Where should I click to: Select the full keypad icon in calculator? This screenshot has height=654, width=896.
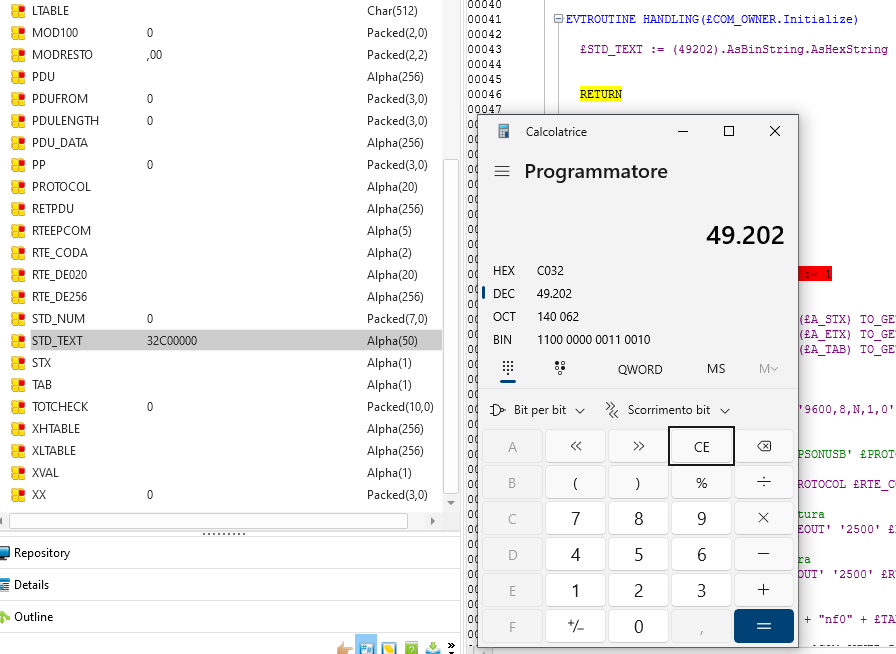click(x=508, y=369)
